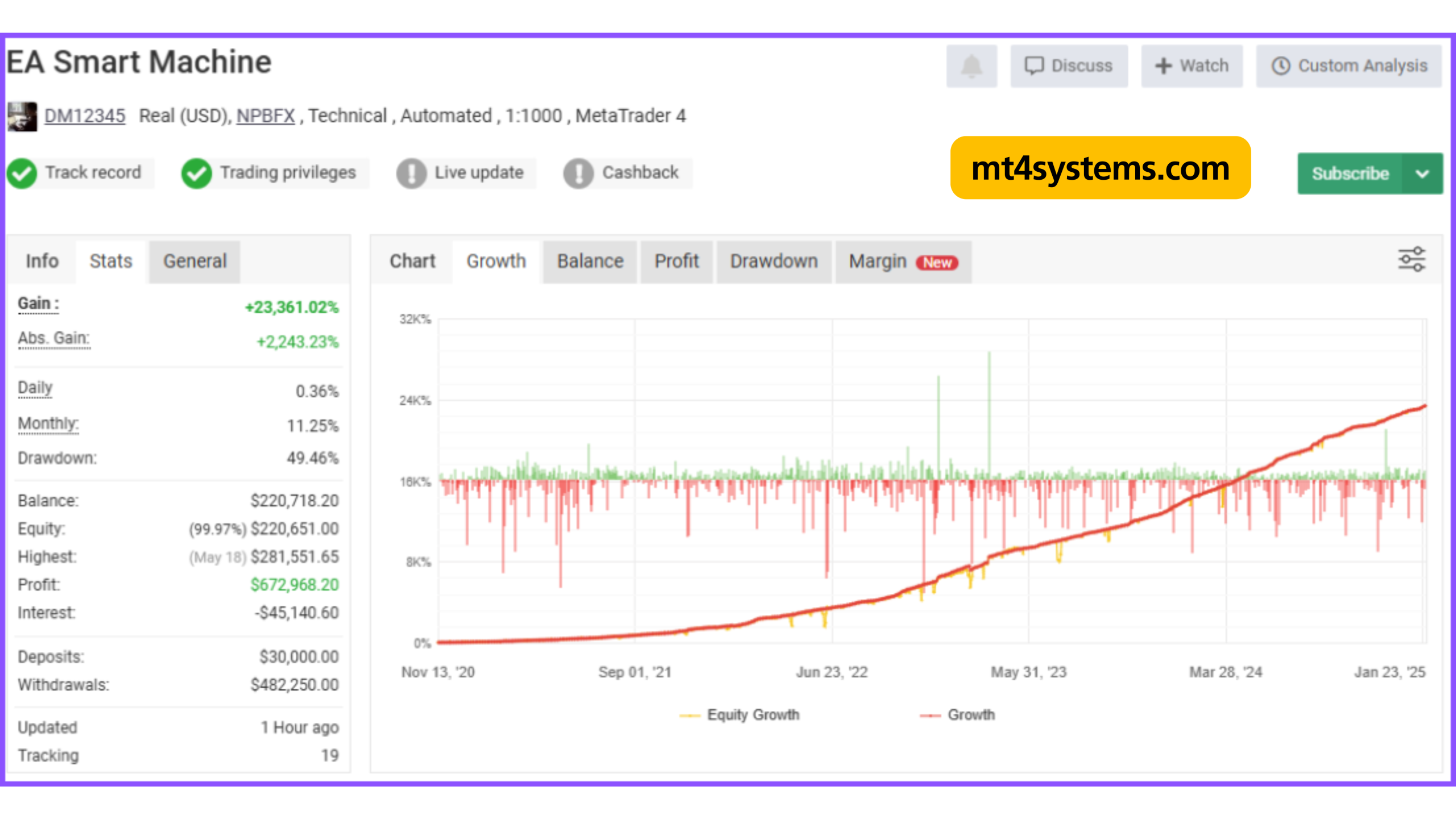Viewport: 1456px width, 819px height.
Task: Click the Trading privileges checkmark icon
Action: click(x=196, y=173)
